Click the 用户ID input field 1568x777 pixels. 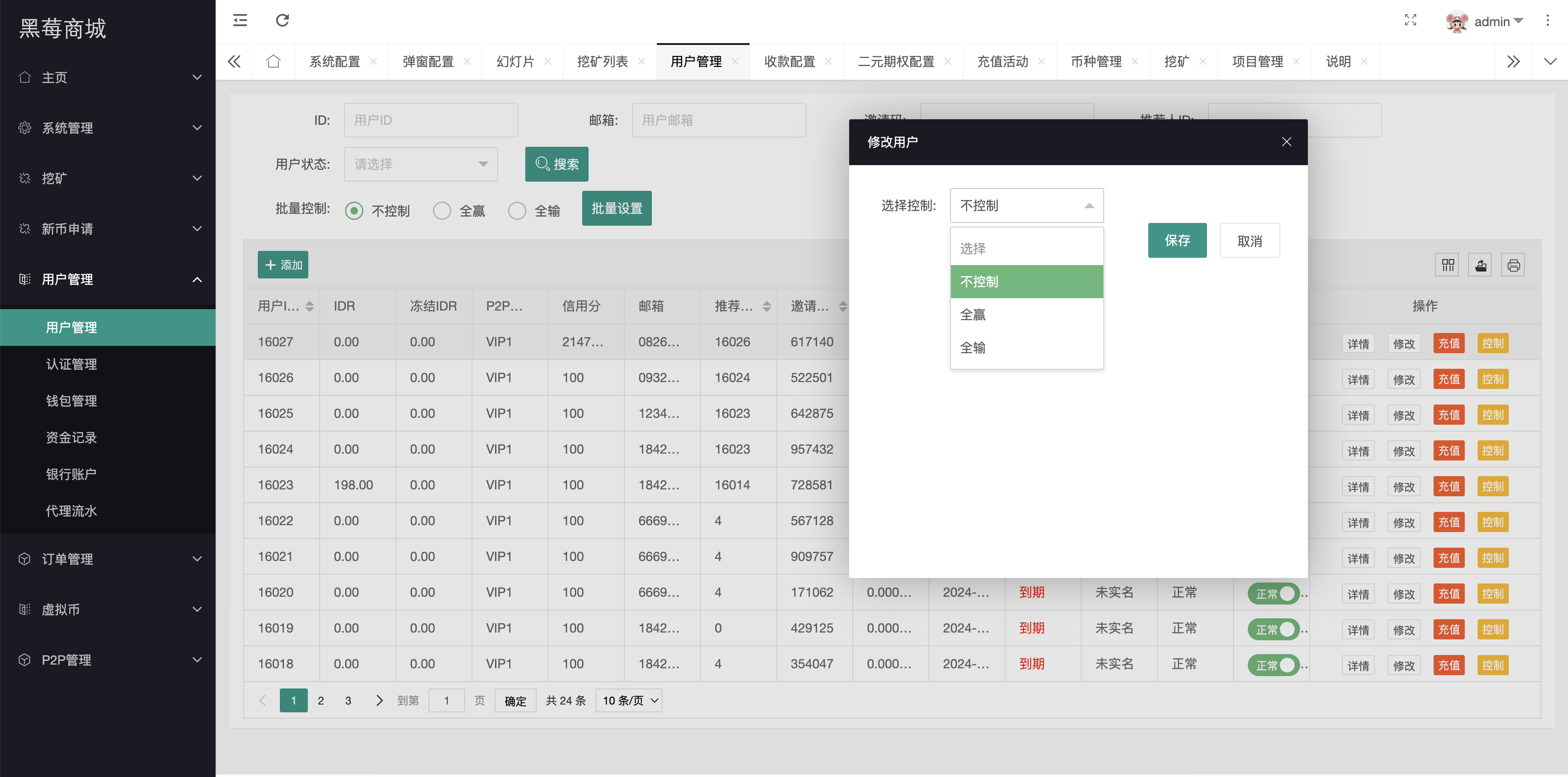(431, 120)
